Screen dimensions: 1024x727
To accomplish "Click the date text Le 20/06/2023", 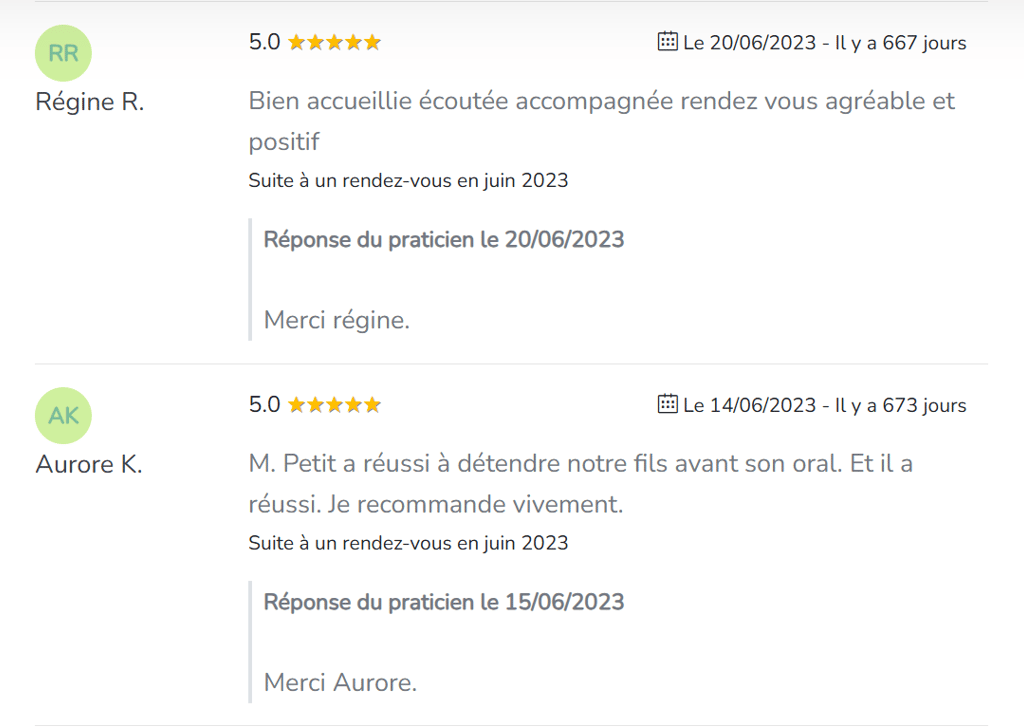I will (750, 43).
